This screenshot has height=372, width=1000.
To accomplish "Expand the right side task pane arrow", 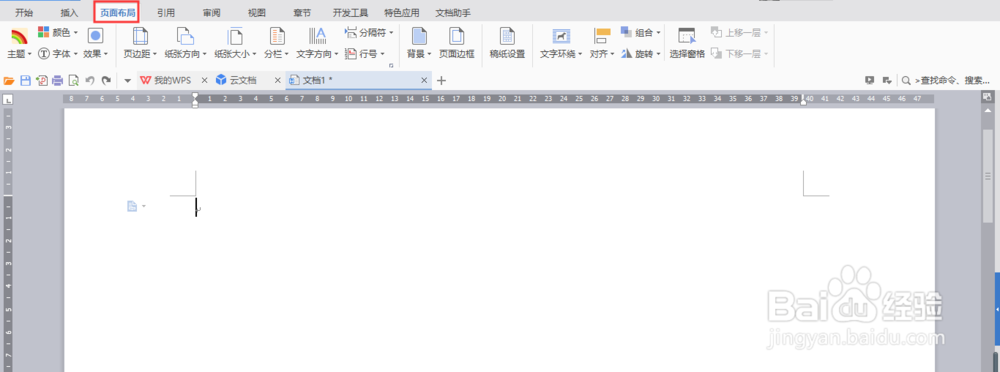I will [997, 309].
